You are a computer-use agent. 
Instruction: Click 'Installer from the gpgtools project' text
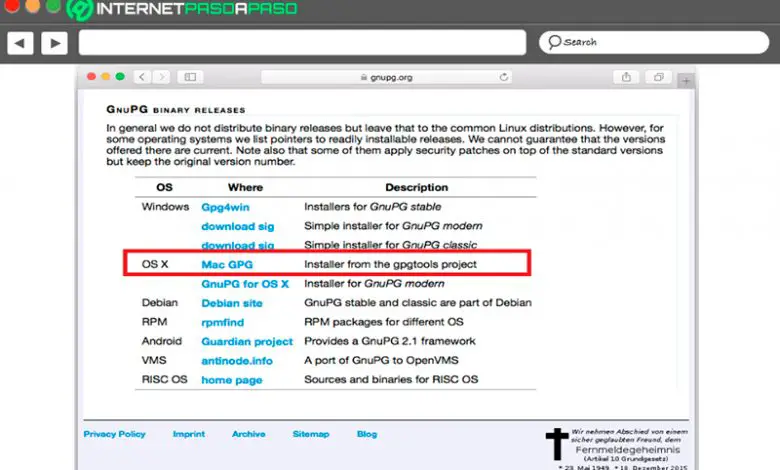[x=390, y=265]
